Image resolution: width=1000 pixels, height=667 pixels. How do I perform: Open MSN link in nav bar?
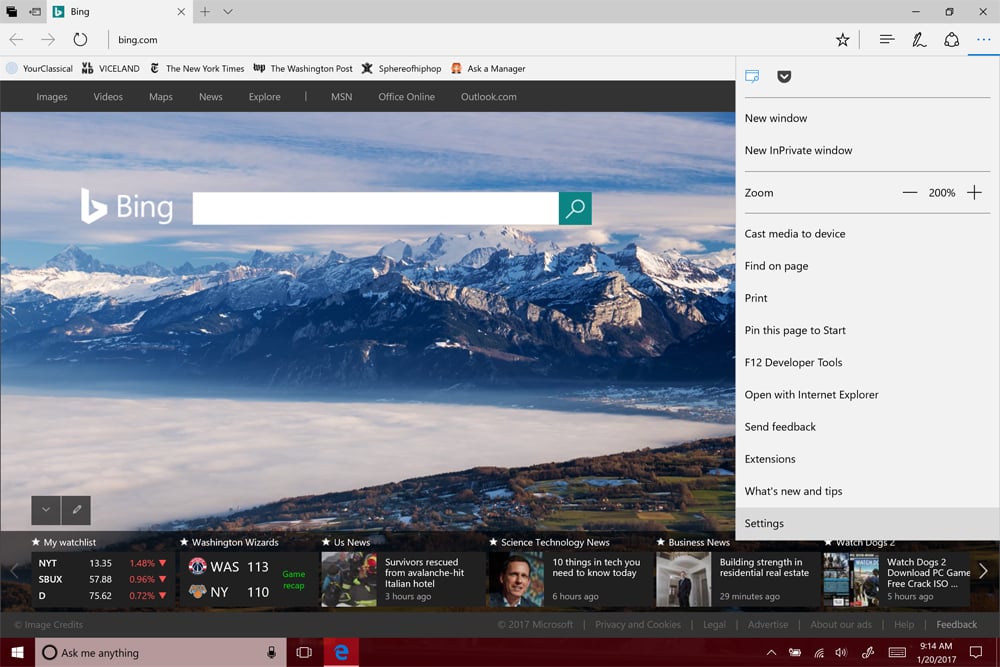click(341, 97)
